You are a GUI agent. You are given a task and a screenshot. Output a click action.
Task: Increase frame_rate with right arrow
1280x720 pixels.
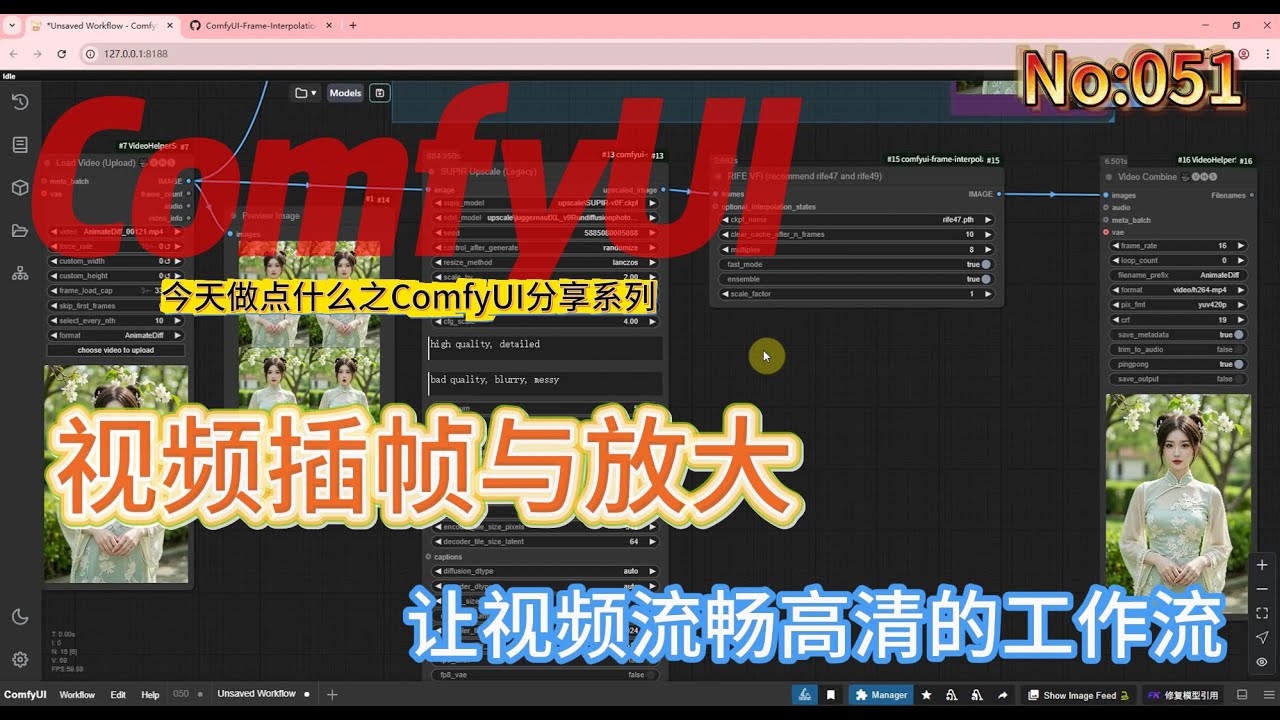(x=1241, y=245)
